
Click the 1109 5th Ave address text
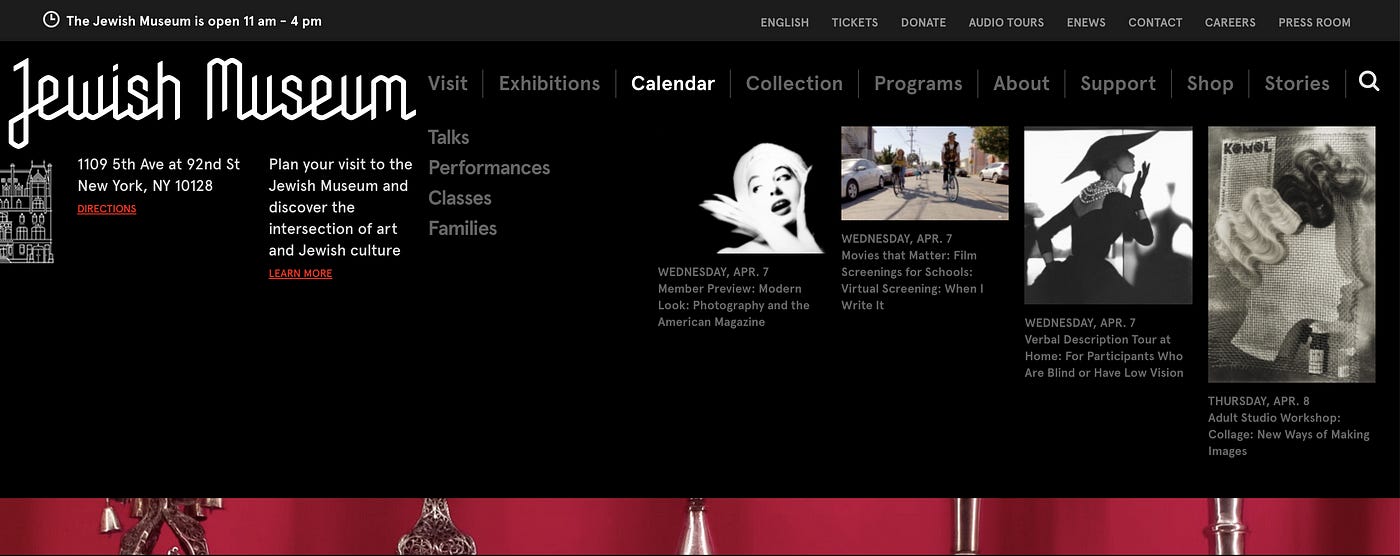(159, 175)
